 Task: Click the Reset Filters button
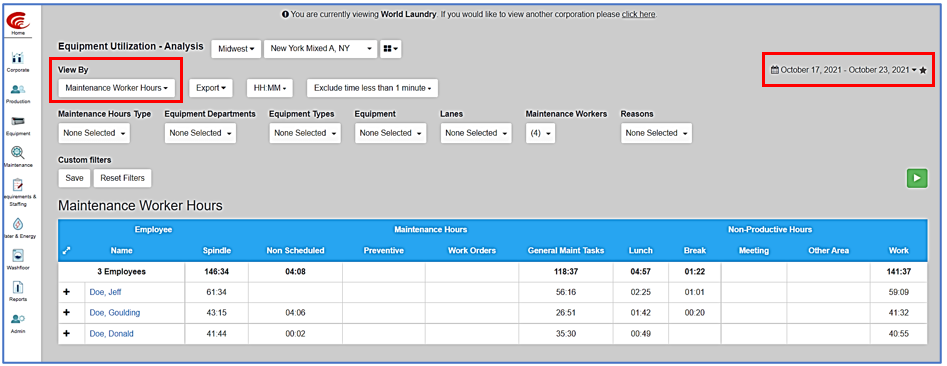coord(123,178)
